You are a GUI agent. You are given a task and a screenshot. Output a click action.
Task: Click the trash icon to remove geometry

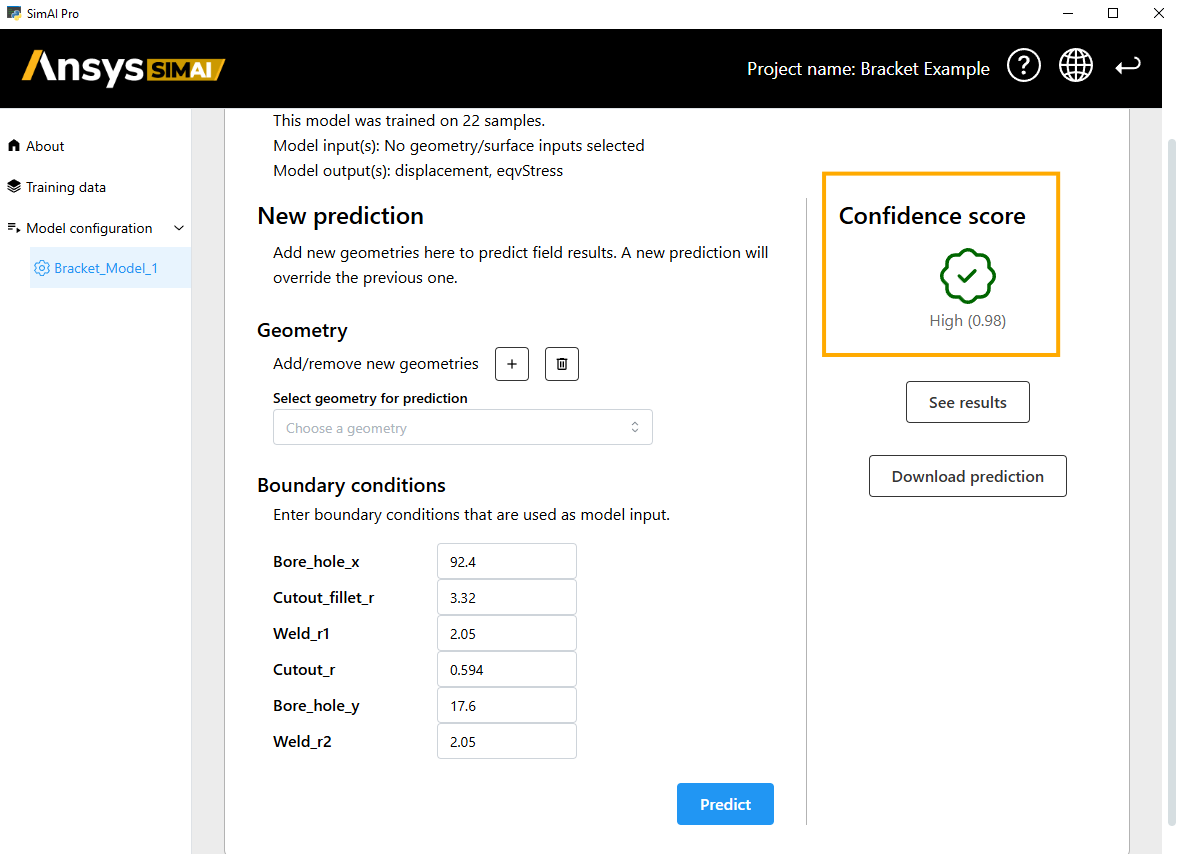561,364
